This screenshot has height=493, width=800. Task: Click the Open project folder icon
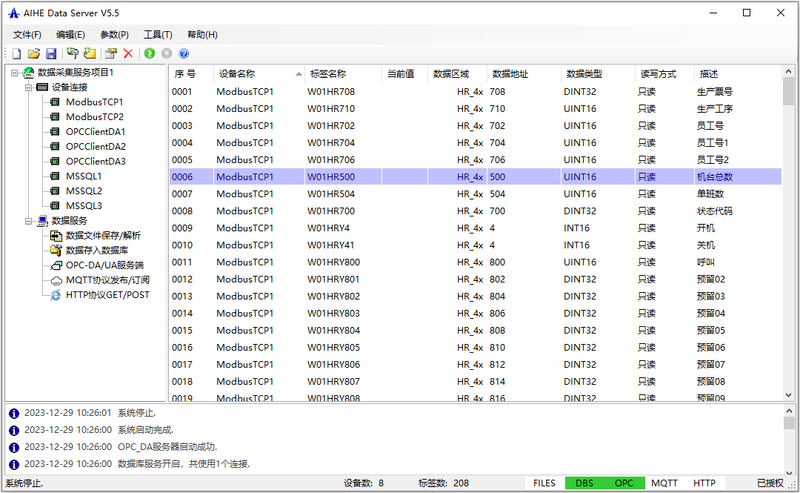pyautogui.click(x=34, y=54)
